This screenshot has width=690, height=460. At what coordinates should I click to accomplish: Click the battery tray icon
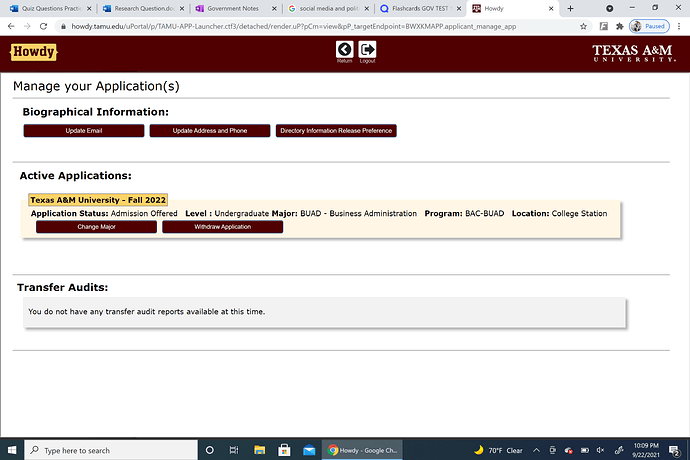pyautogui.click(x=585, y=450)
